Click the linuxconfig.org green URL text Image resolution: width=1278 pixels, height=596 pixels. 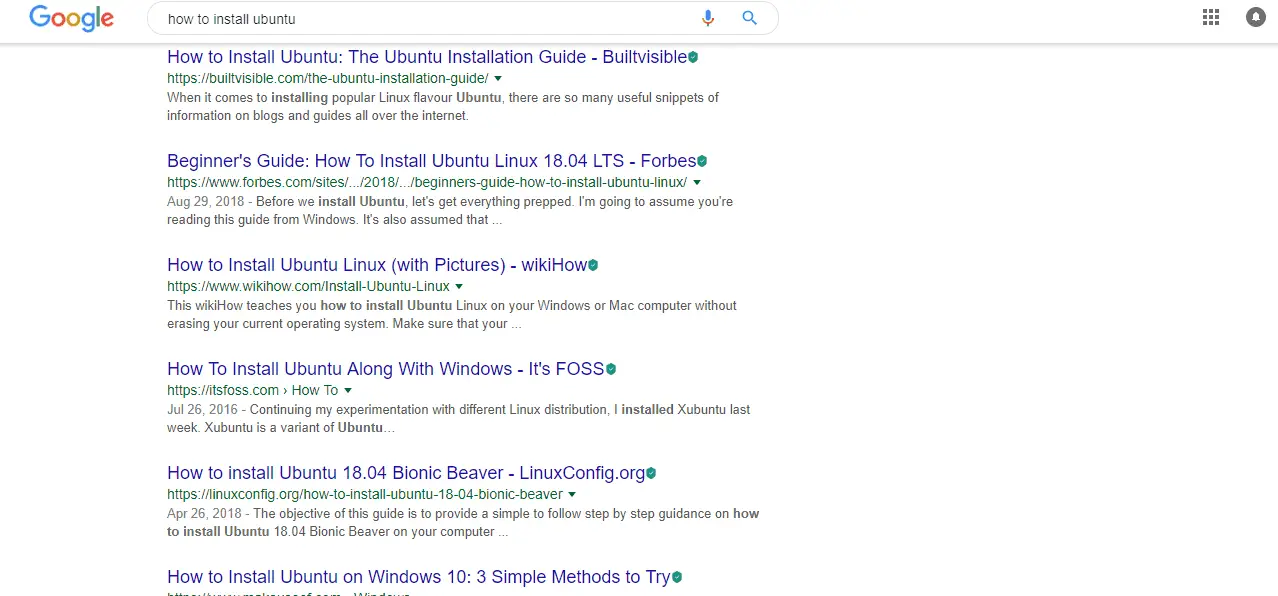click(x=365, y=494)
